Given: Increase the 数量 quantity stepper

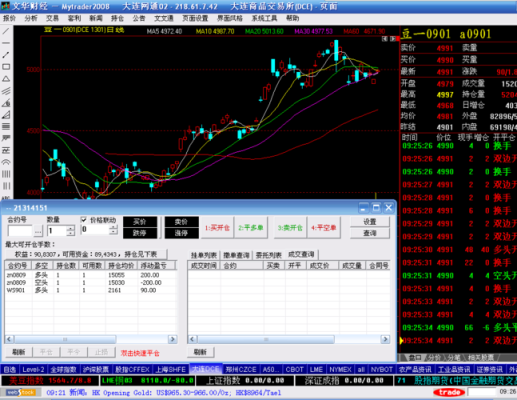Looking at the screenshot, I should 70,228.
